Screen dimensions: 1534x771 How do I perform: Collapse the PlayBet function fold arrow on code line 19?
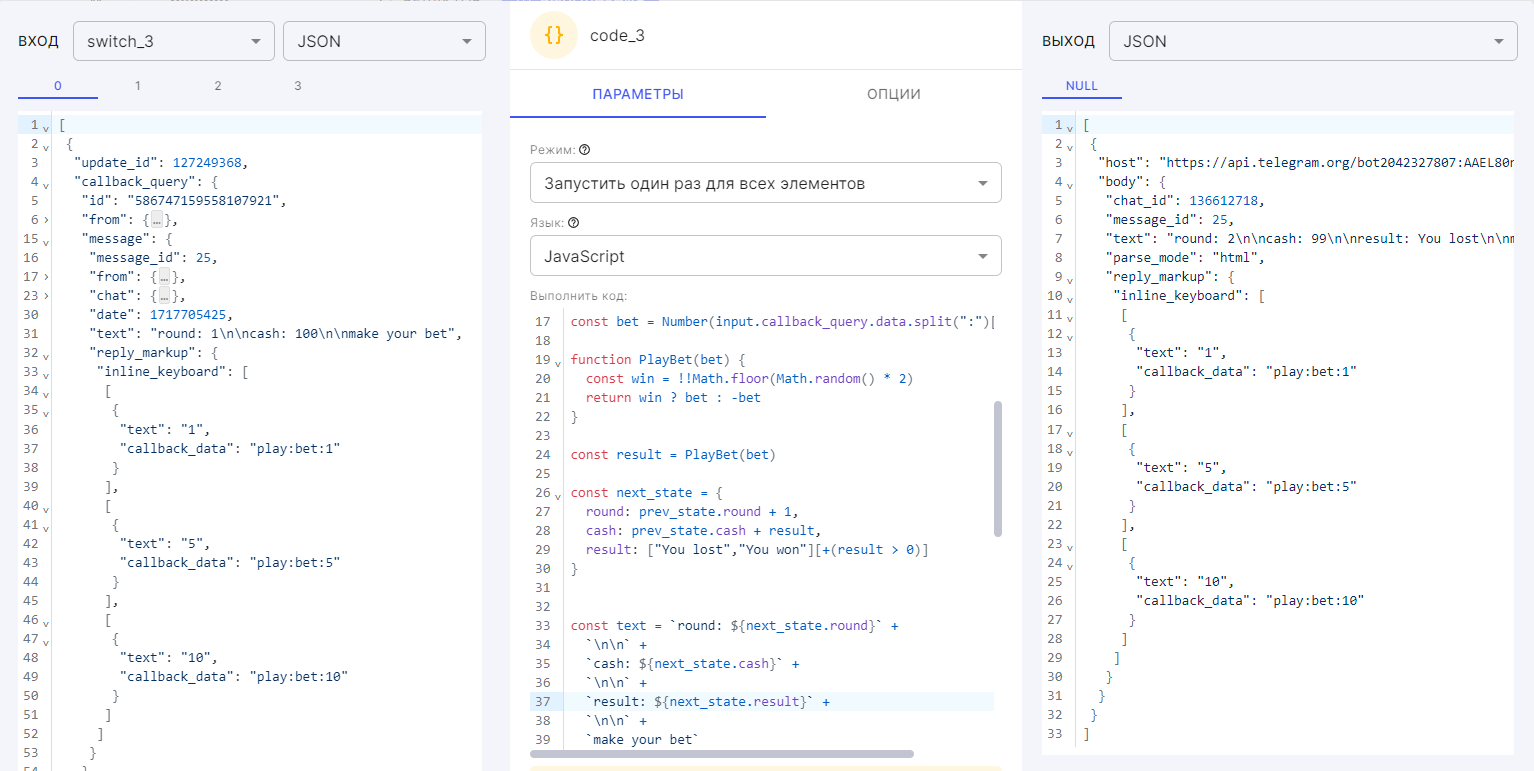pos(558,361)
